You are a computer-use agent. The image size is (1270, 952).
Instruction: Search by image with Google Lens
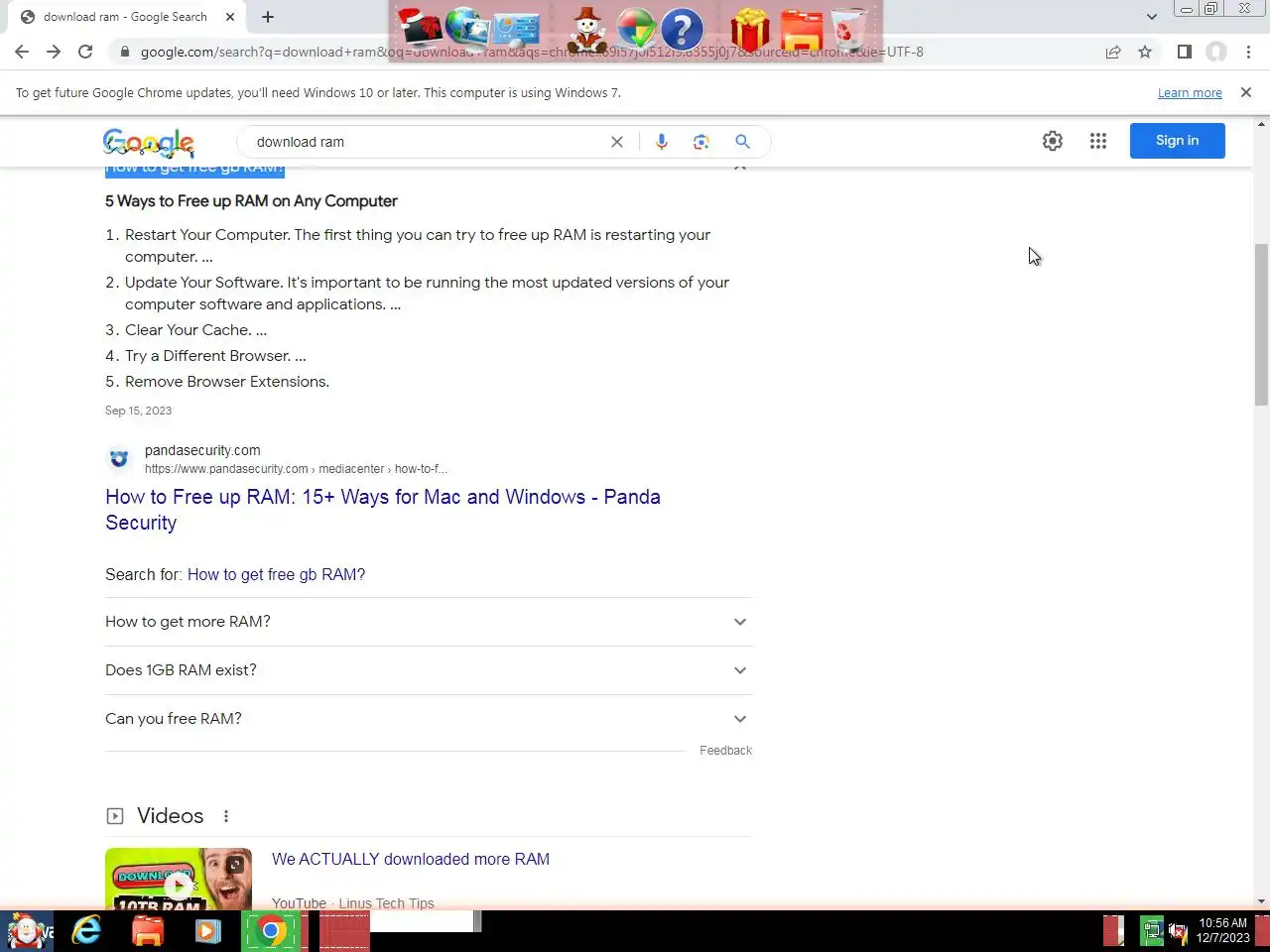(701, 142)
